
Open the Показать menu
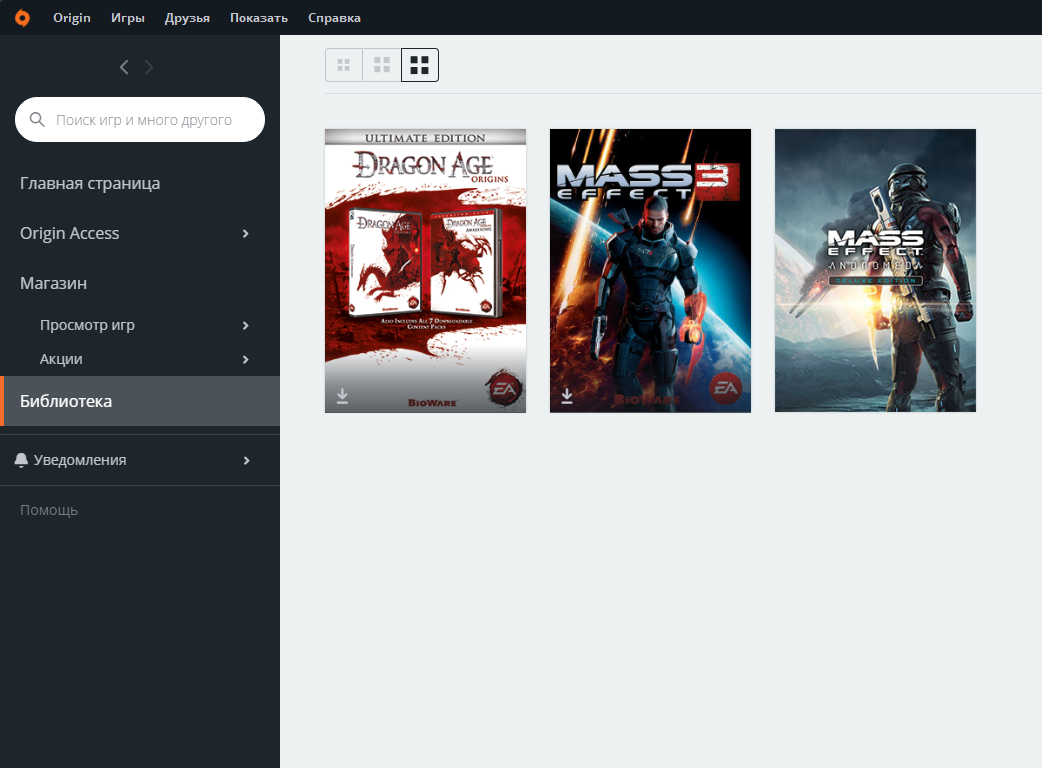pyautogui.click(x=259, y=18)
